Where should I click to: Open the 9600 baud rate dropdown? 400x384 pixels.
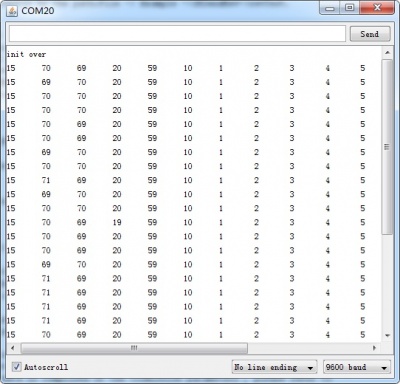point(356,367)
